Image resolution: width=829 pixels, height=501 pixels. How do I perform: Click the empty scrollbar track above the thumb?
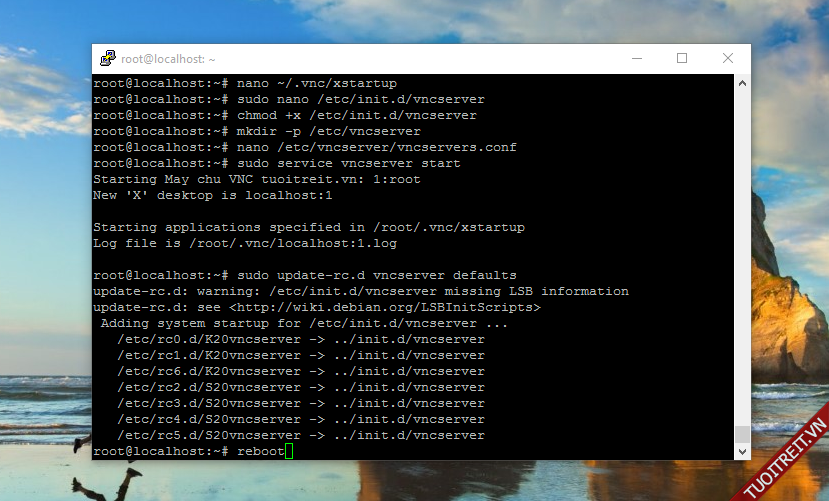pos(742,250)
